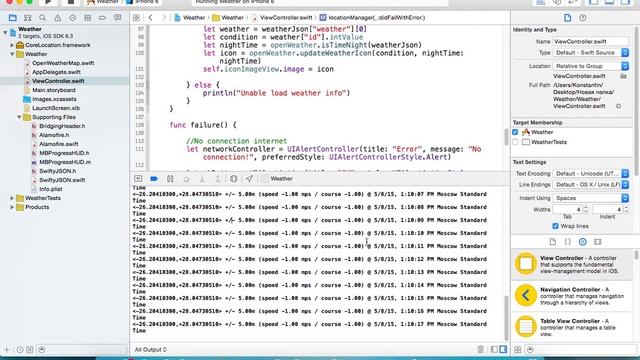Check WeatherTests target membership
Screen dimensions: 640x360
tap(515, 142)
